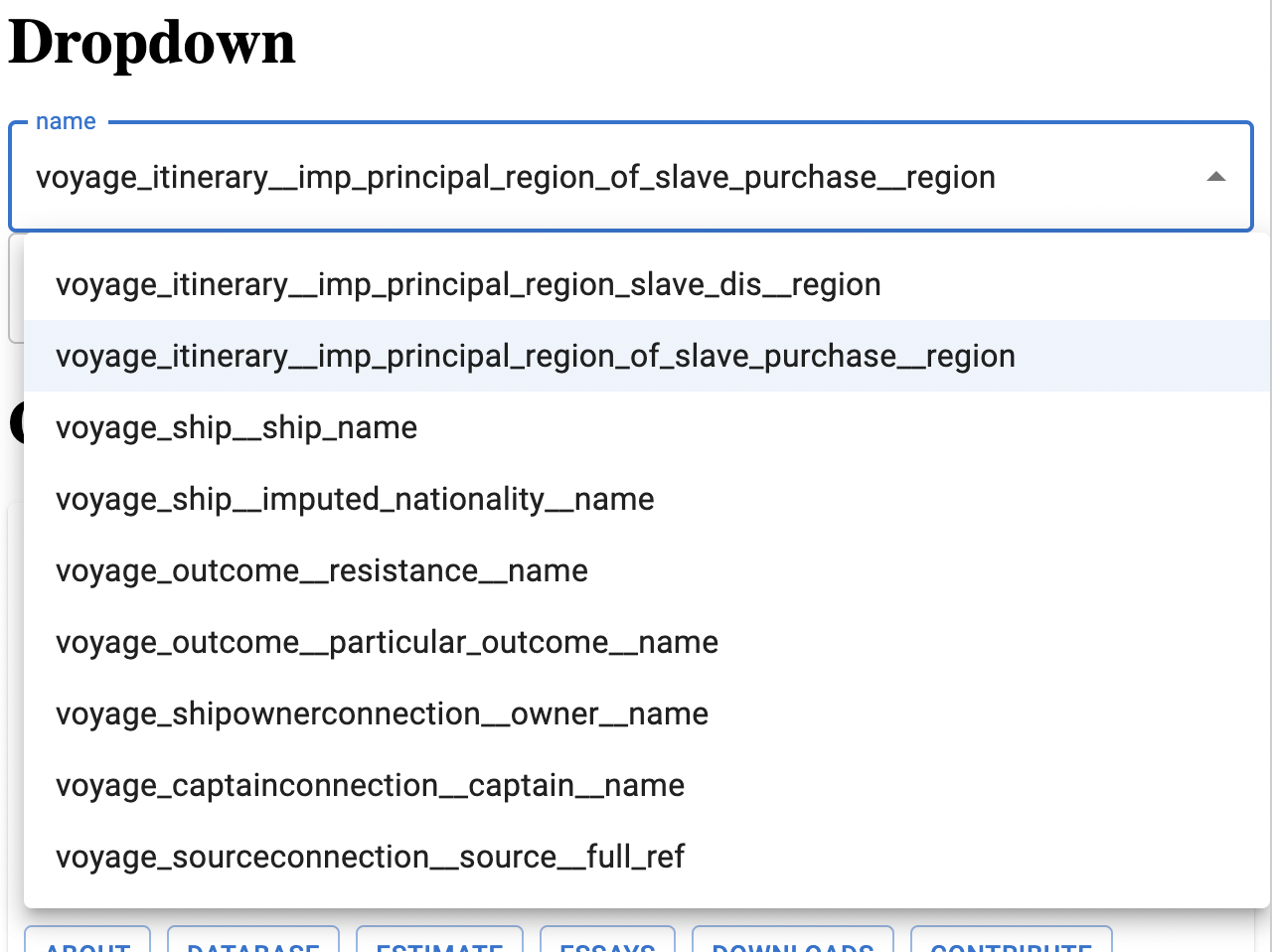Viewport: 1272px width, 952px height.
Task: Select voyage_itinerary__imp_principal_region_slave_dis__region
Action: pyautogui.click(x=467, y=284)
